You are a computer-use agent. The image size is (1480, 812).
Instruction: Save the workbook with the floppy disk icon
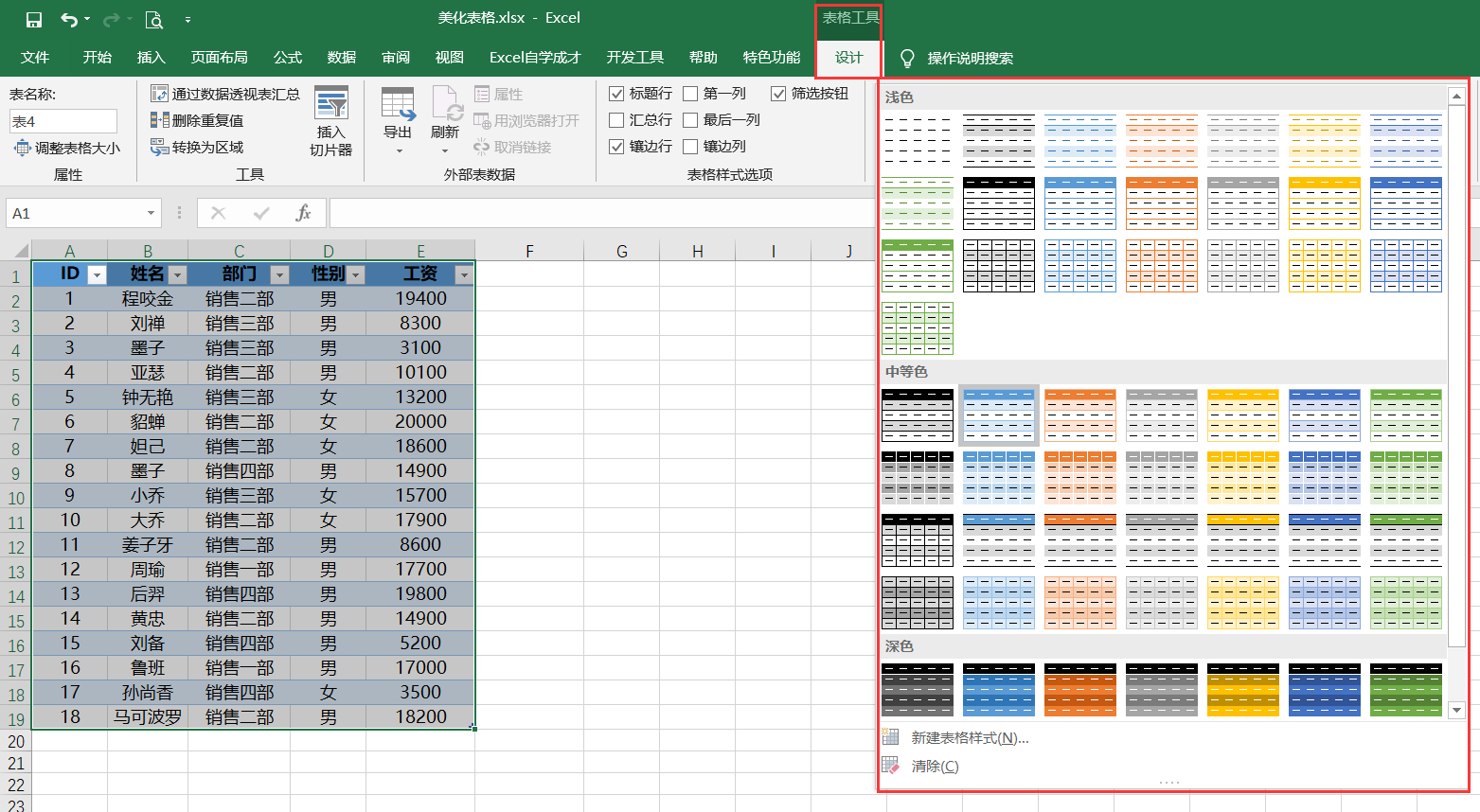click(x=34, y=19)
